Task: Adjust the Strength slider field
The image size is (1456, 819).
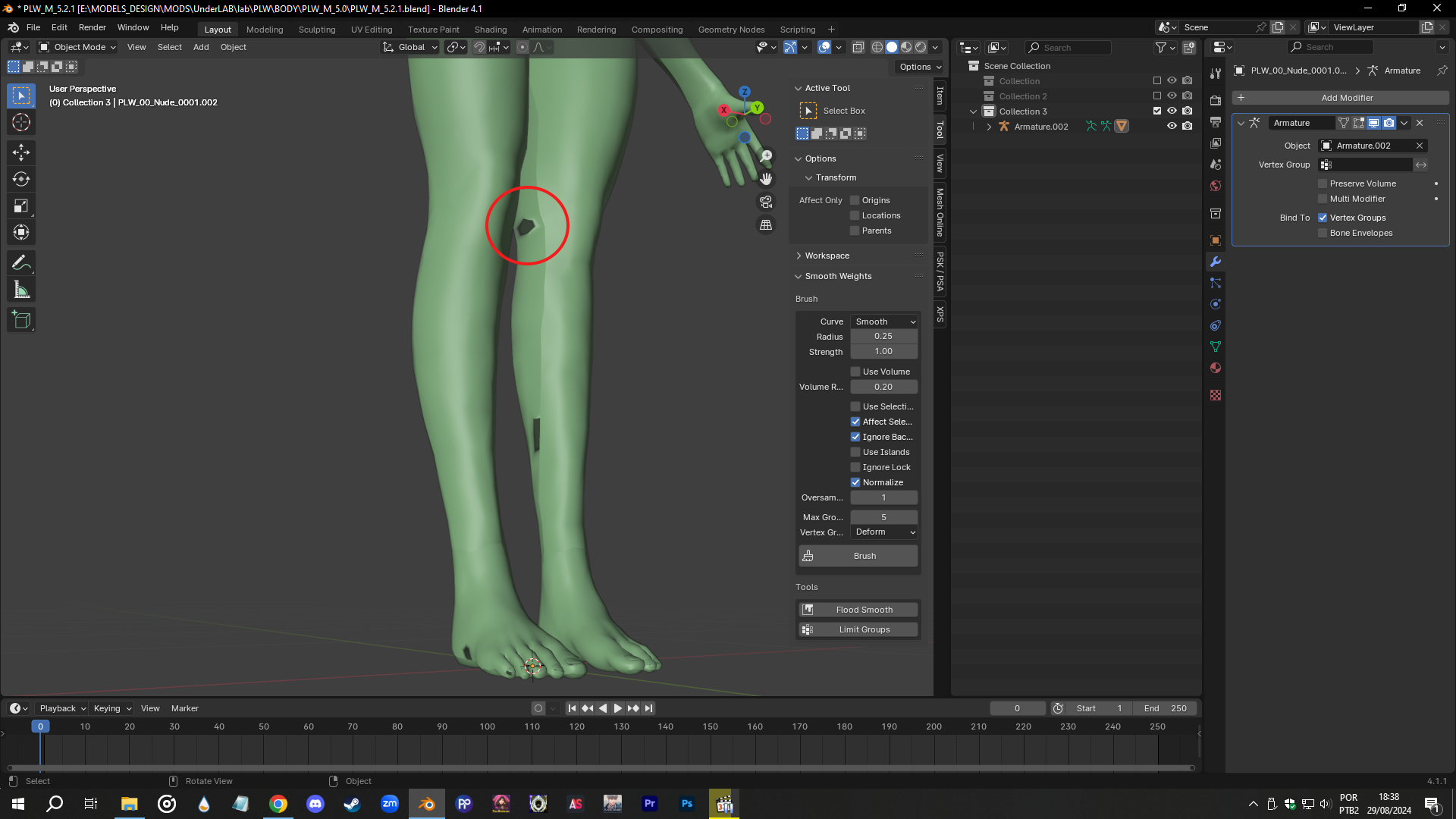Action: (x=883, y=352)
